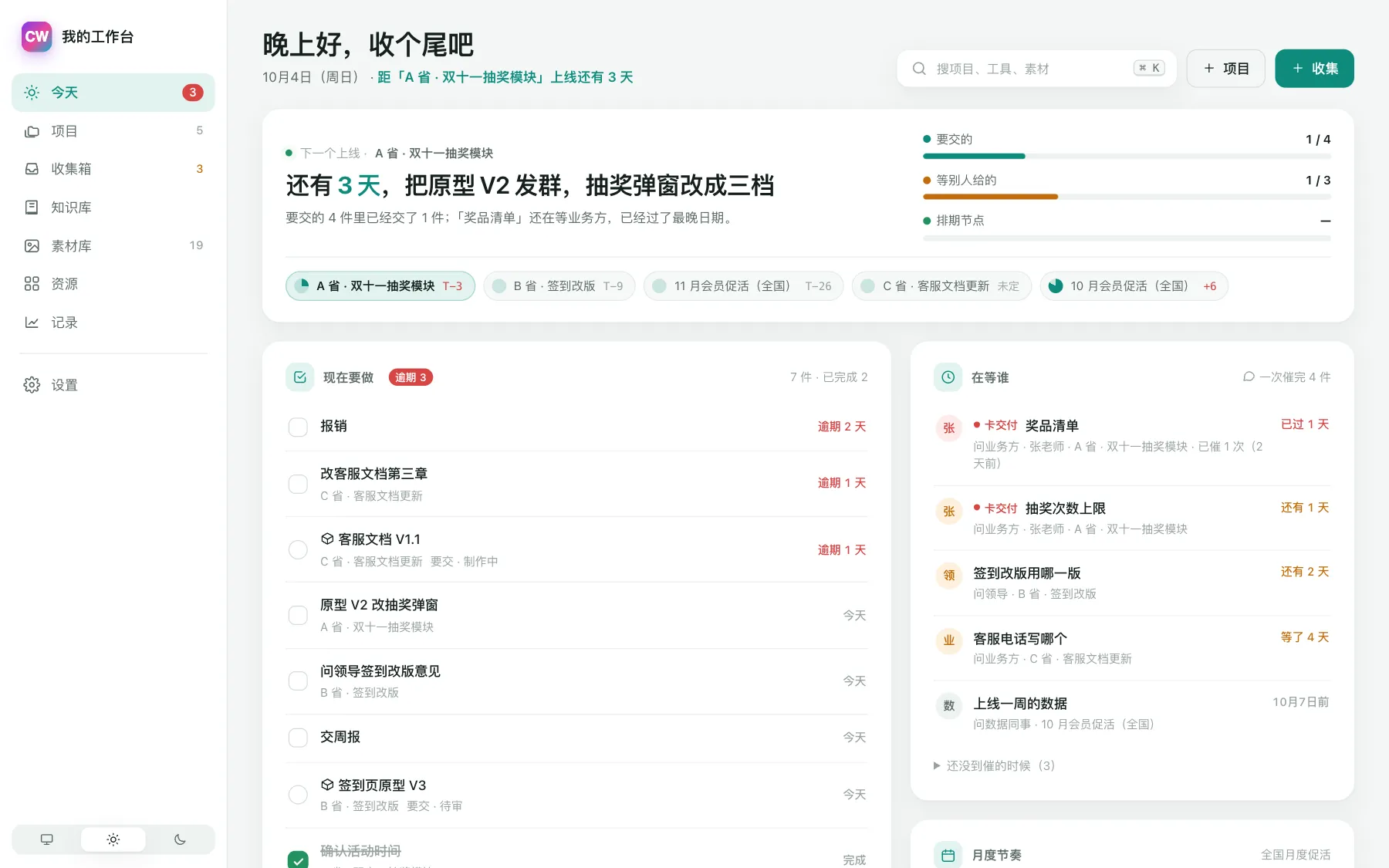Image resolution: width=1389 pixels, height=868 pixels.
Task: Select light theme sun icon
Action: point(113,839)
